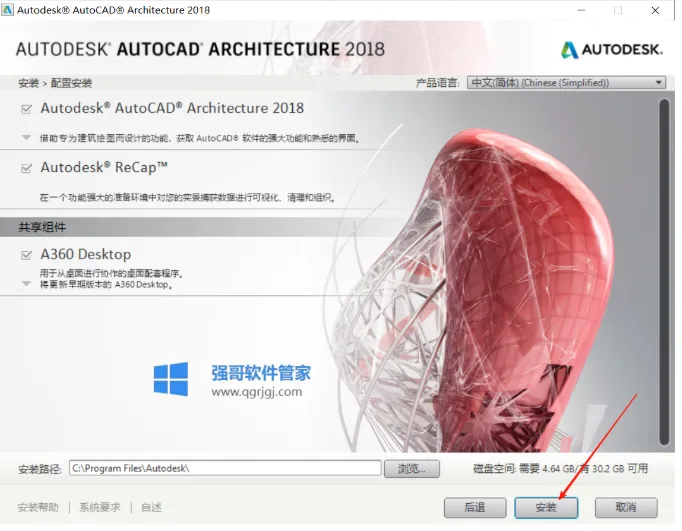This screenshot has width=682, height=531.
Task: Click the Autodesk ReCap product title
Action: click(104, 167)
